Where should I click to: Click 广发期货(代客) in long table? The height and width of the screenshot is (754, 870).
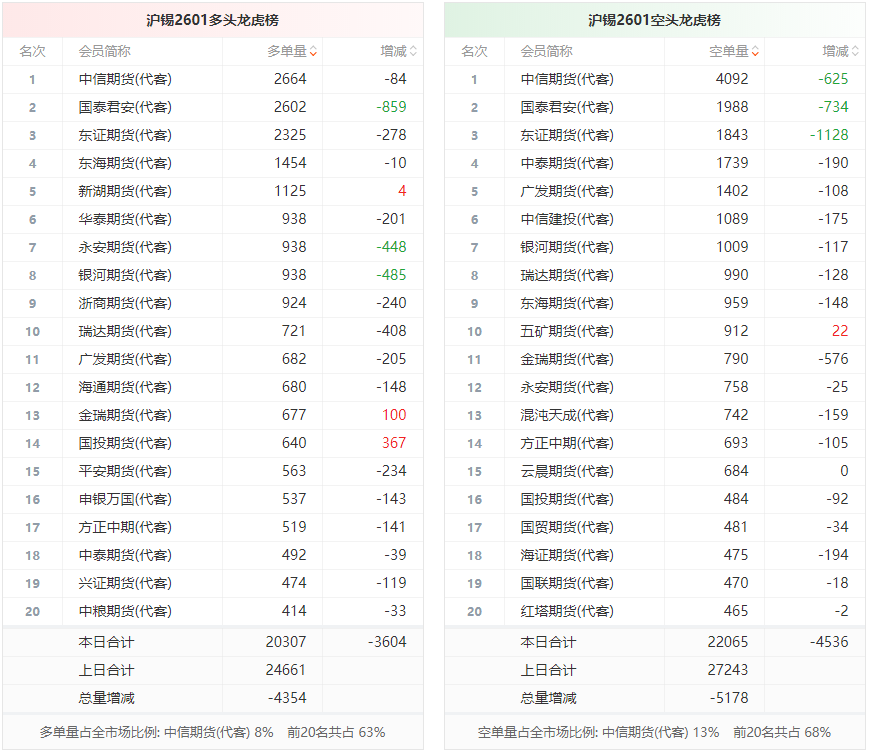(x=125, y=360)
